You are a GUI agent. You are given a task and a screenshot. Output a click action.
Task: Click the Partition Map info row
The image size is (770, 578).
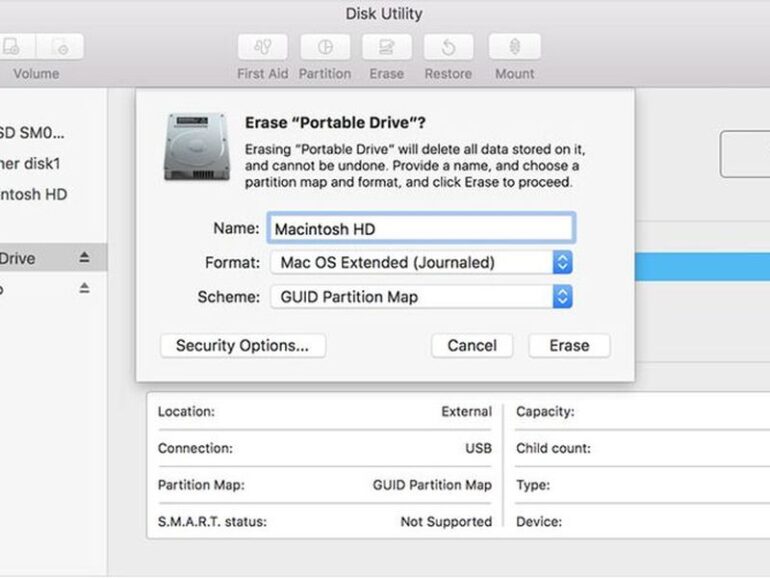pyautogui.click(x=324, y=485)
